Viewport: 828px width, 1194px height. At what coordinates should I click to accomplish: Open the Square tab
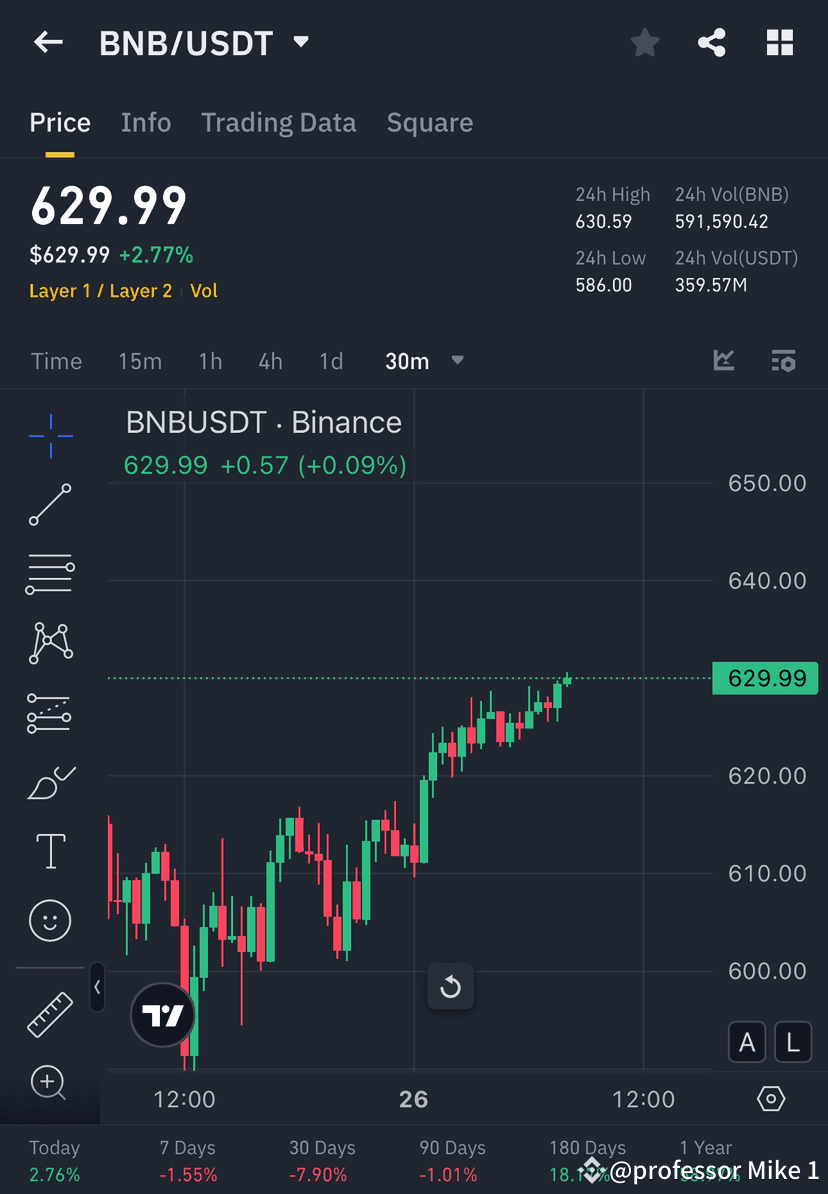click(429, 122)
